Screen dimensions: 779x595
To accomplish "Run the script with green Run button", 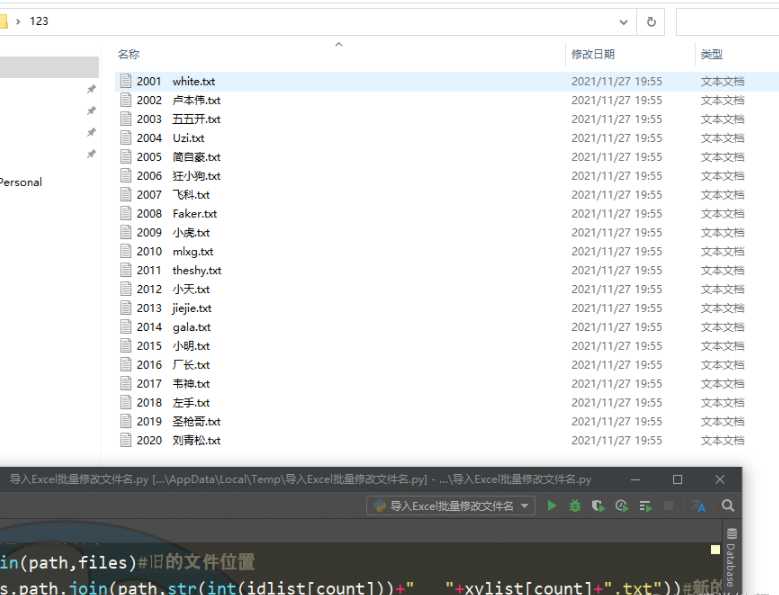I will pyautogui.click(x=551, y=506).
